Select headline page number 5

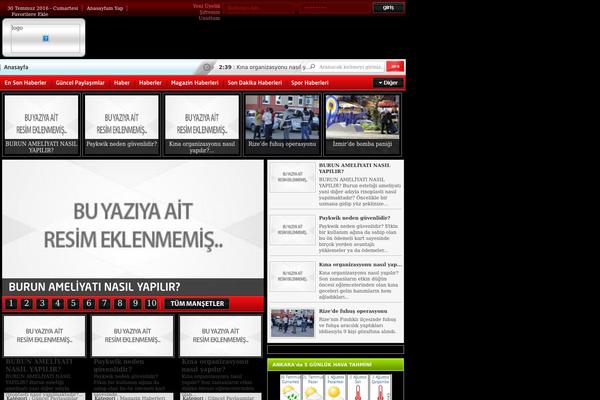click(73, 304)
